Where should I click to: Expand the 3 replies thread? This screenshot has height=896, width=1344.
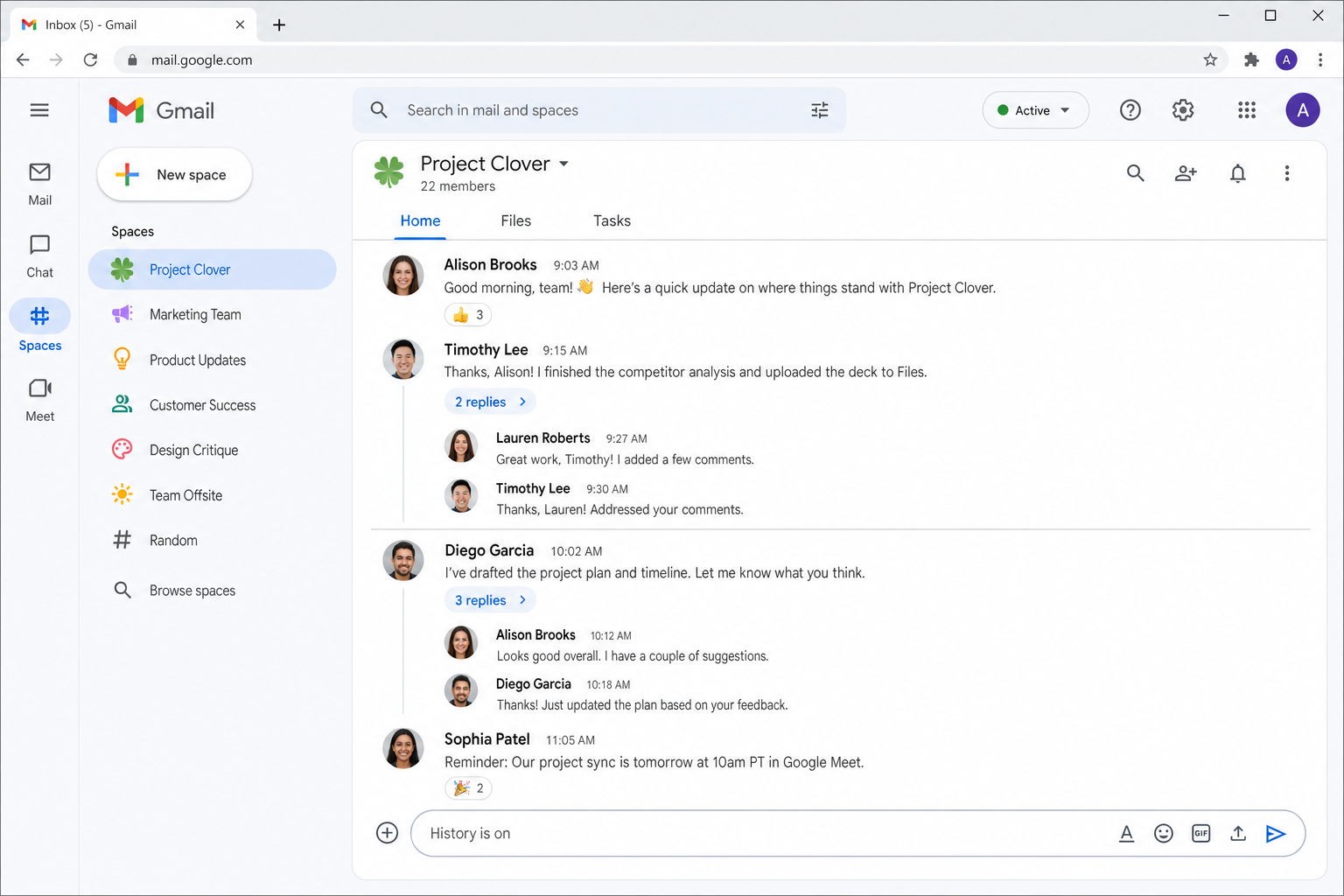(x=490, y=600)
